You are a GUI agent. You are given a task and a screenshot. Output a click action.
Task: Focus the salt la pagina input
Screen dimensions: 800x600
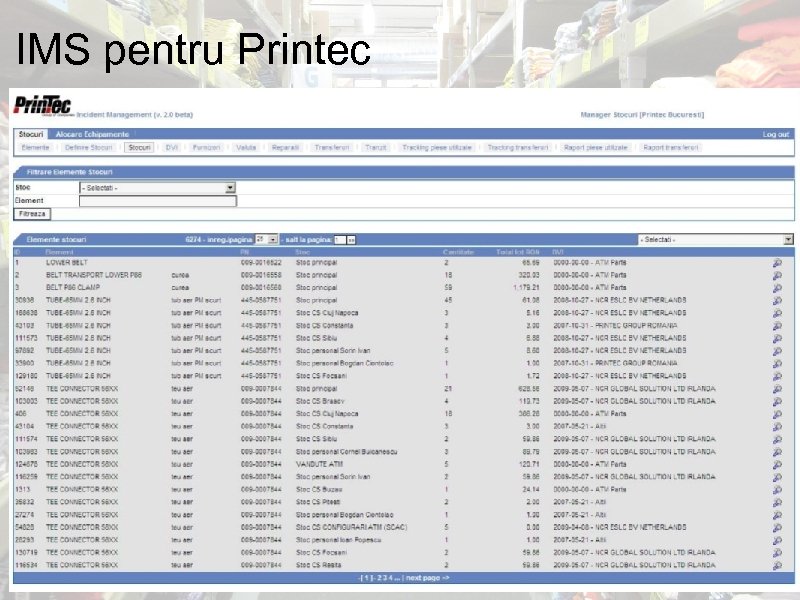coord(340,240)
